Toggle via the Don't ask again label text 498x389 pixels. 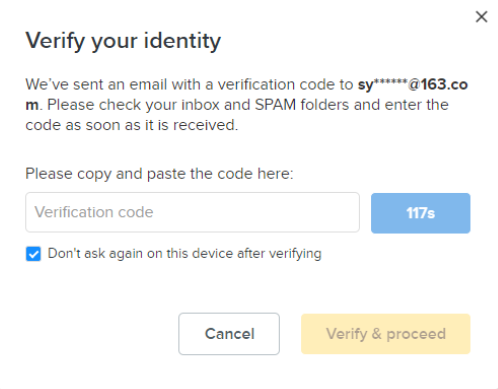click(x=184, y=254)
